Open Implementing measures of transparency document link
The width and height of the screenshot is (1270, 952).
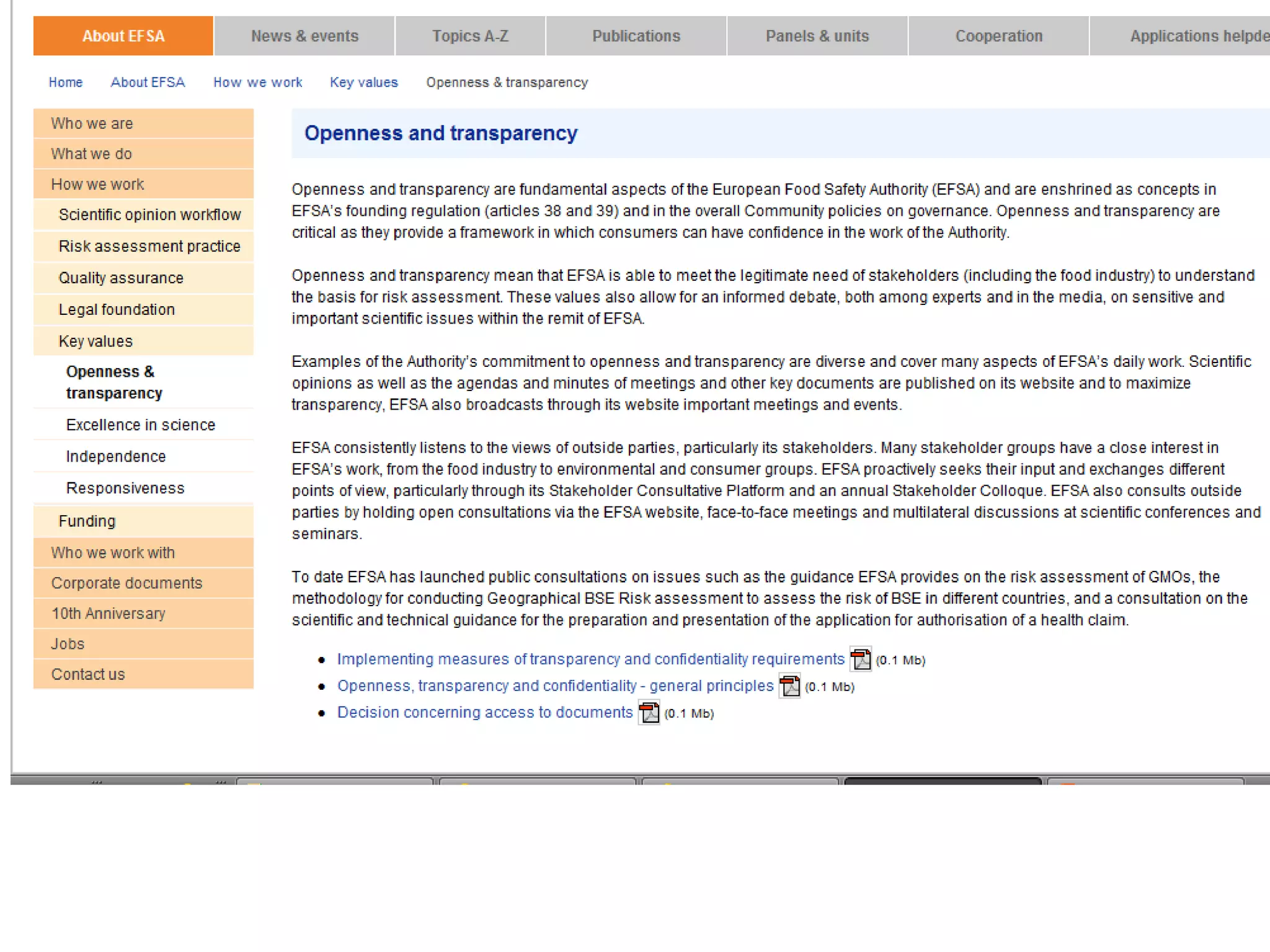point(590,659)
